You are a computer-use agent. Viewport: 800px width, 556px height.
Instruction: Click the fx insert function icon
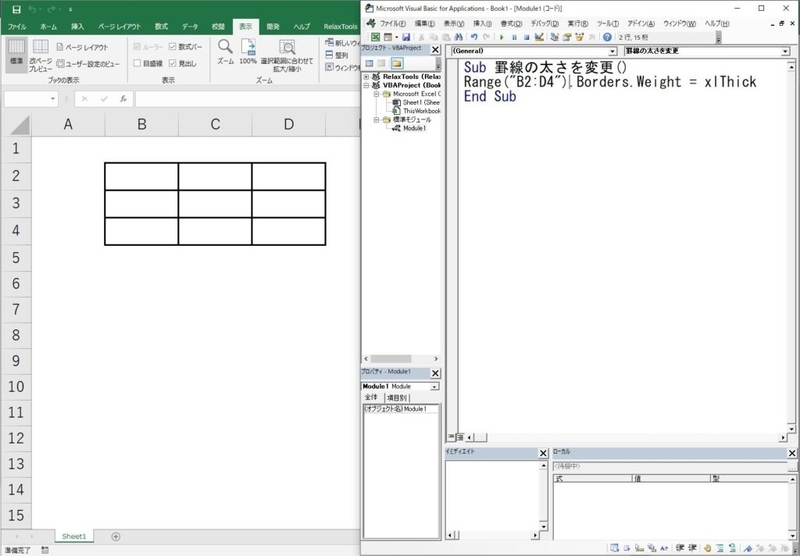[123, 99]
